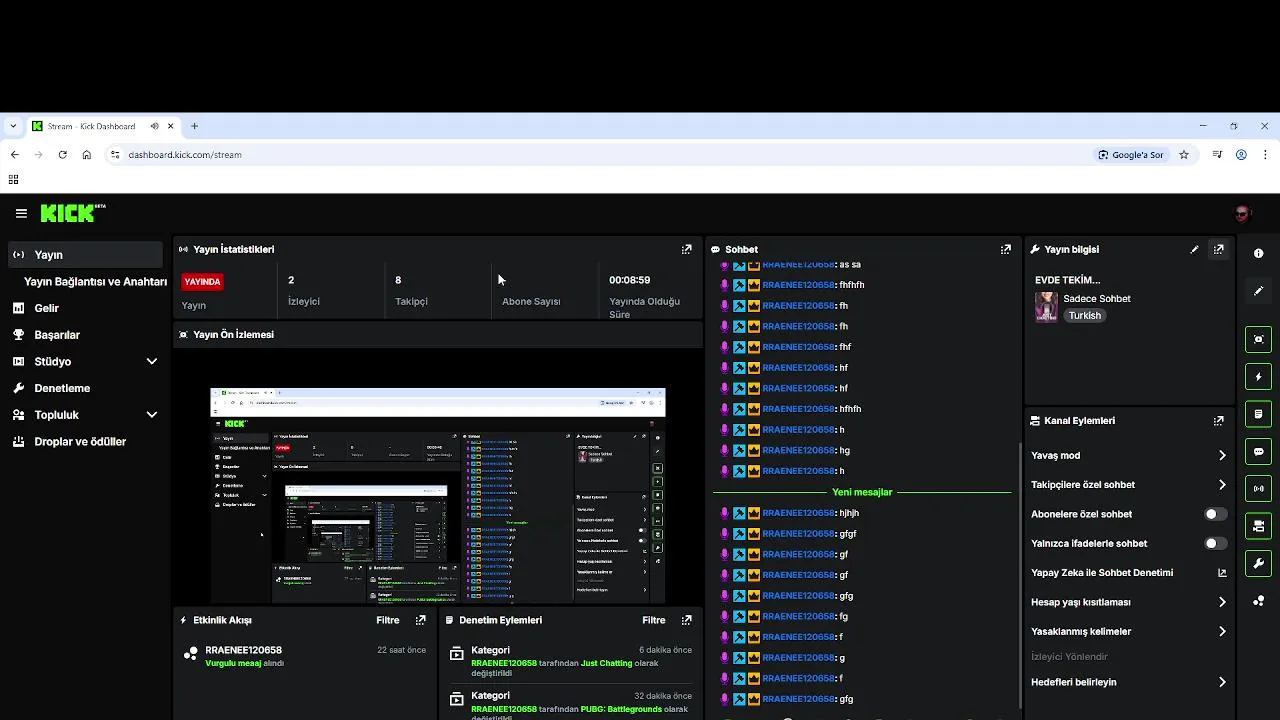This screenshot has height=720, width=1280.
Task: Open a new browser tab
Action: pyautogui.click(x=195, y=126)
